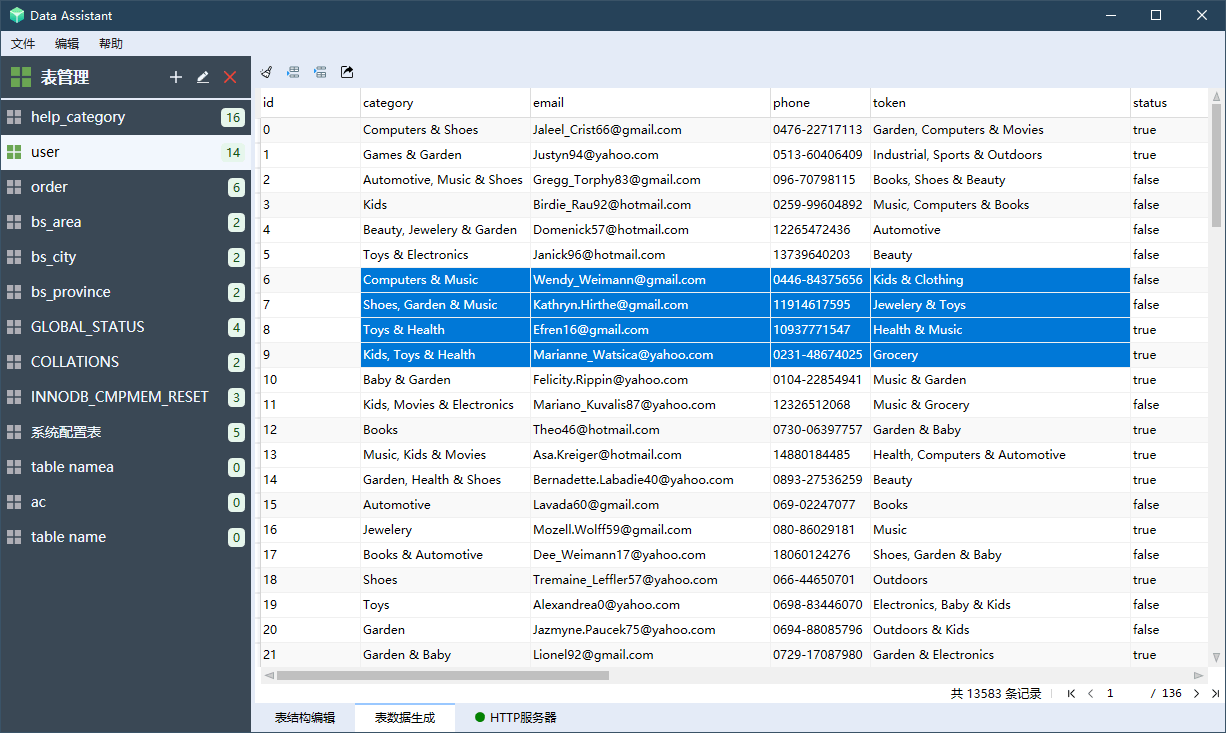Switch to the HTTP服务器 tab
Screen dimensions: 1226x733
click(515, 718)
